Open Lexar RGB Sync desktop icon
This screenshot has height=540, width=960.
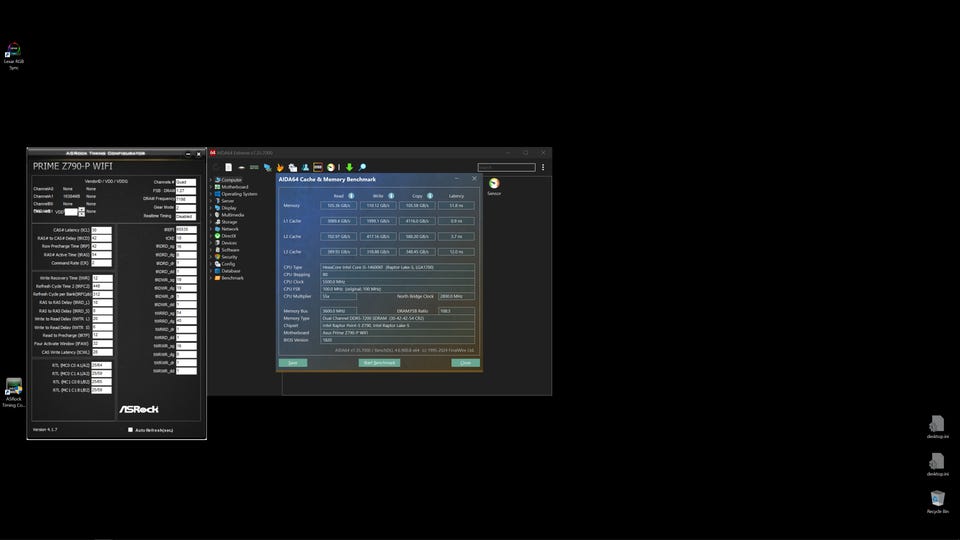[x=13, y=56]
